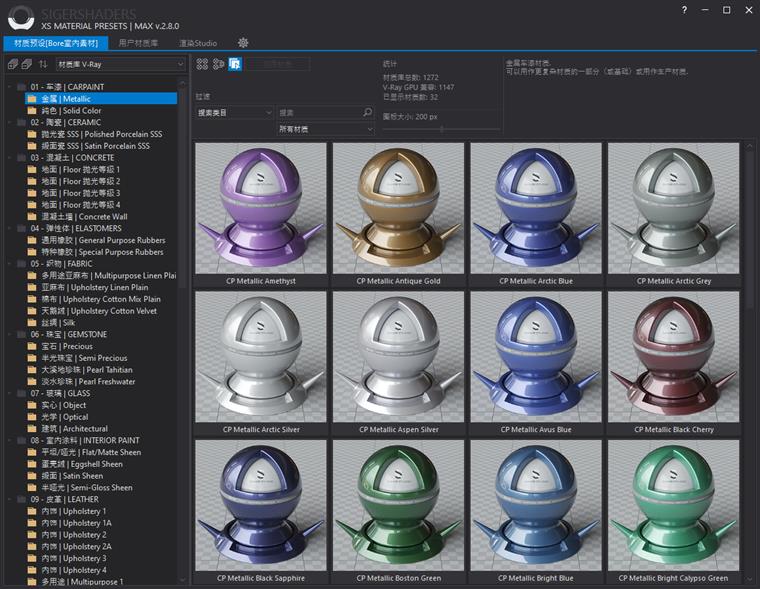The height and width of the screenshot is (589, 760).
Task: Collapse the 05 FABRIC category
Action: tap(9, 264)
